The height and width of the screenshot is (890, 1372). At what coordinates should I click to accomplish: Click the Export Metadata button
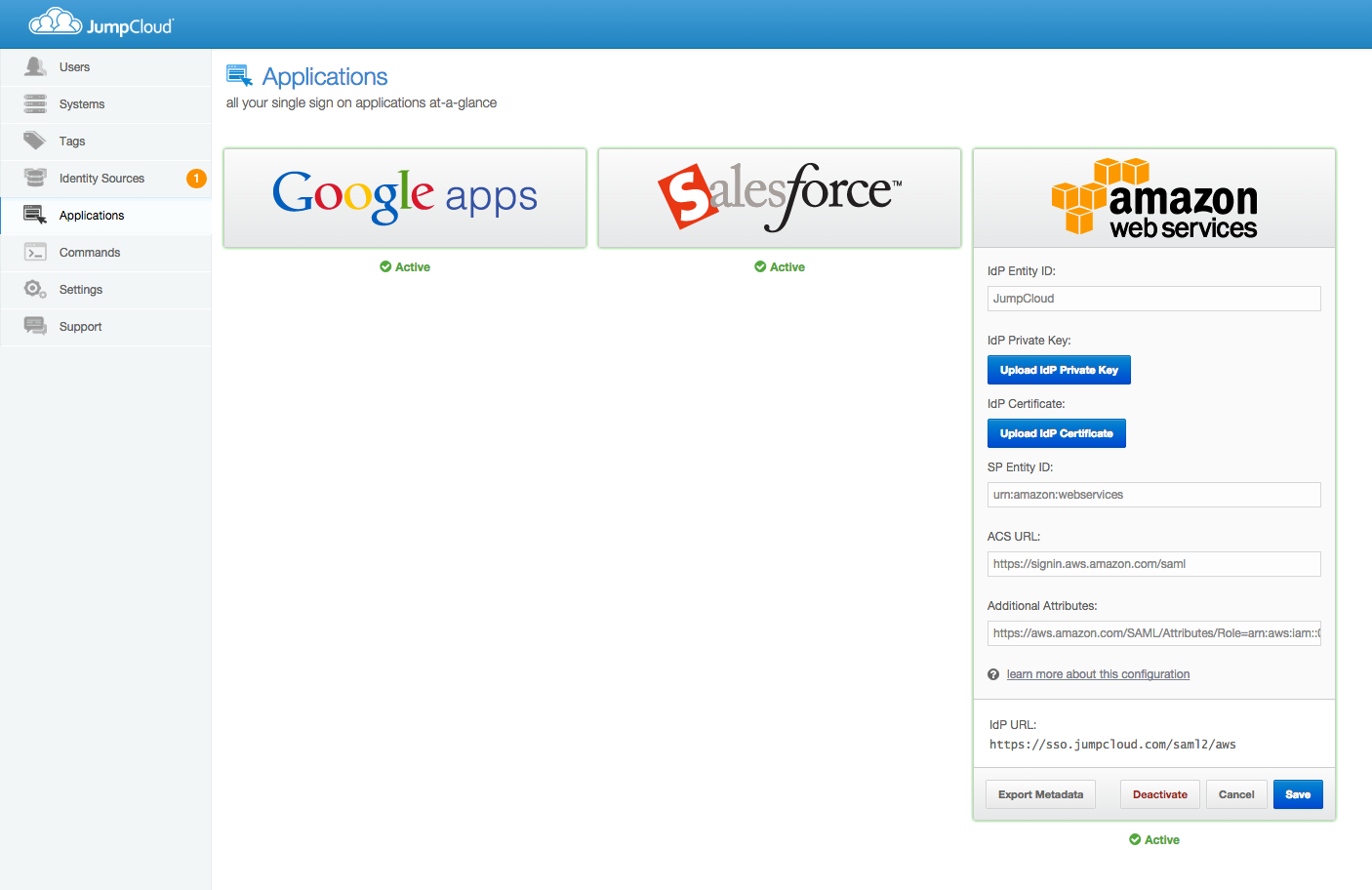click(1040, 794)
